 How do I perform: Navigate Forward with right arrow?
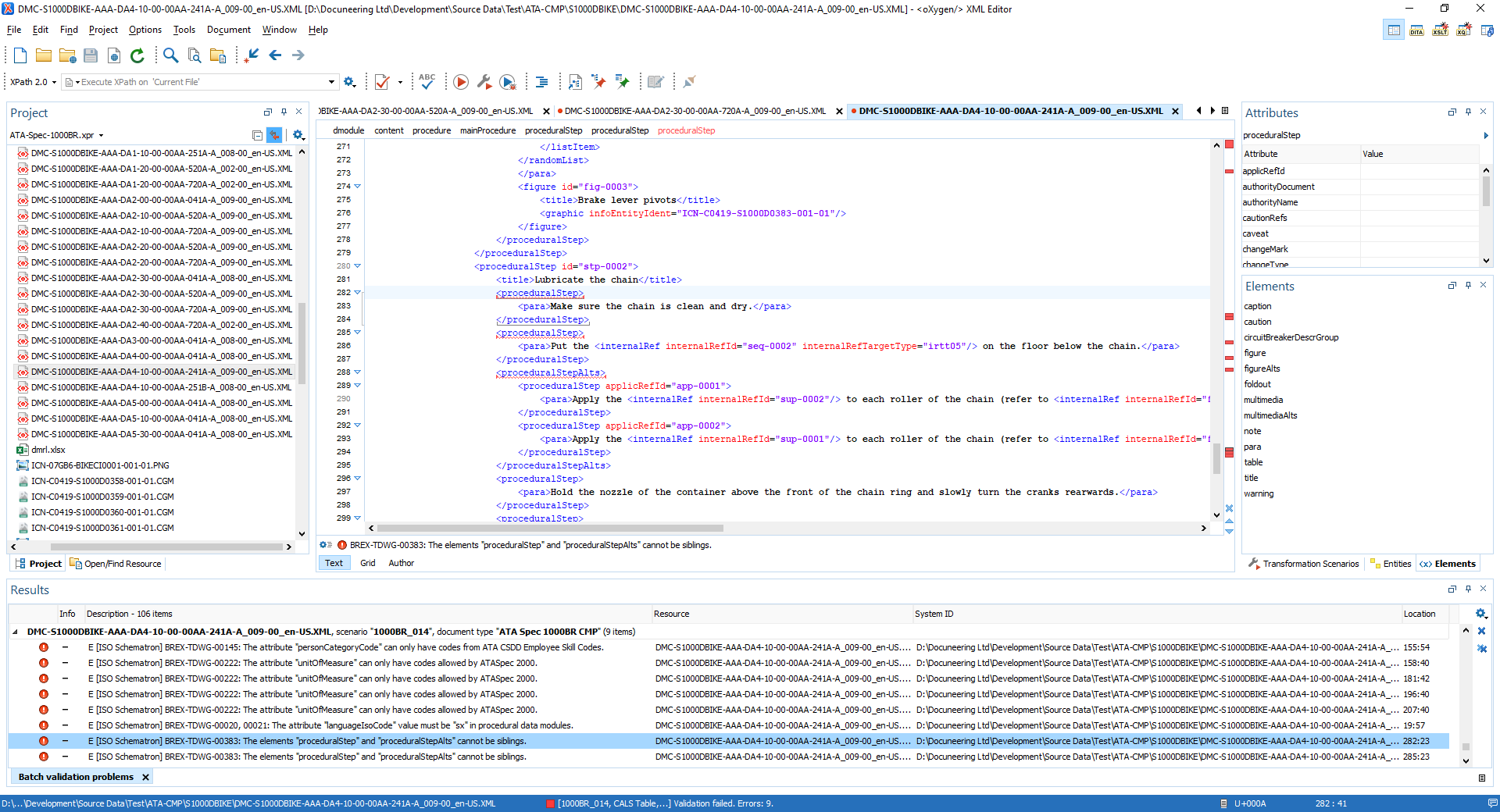click(x=298, y=55)
